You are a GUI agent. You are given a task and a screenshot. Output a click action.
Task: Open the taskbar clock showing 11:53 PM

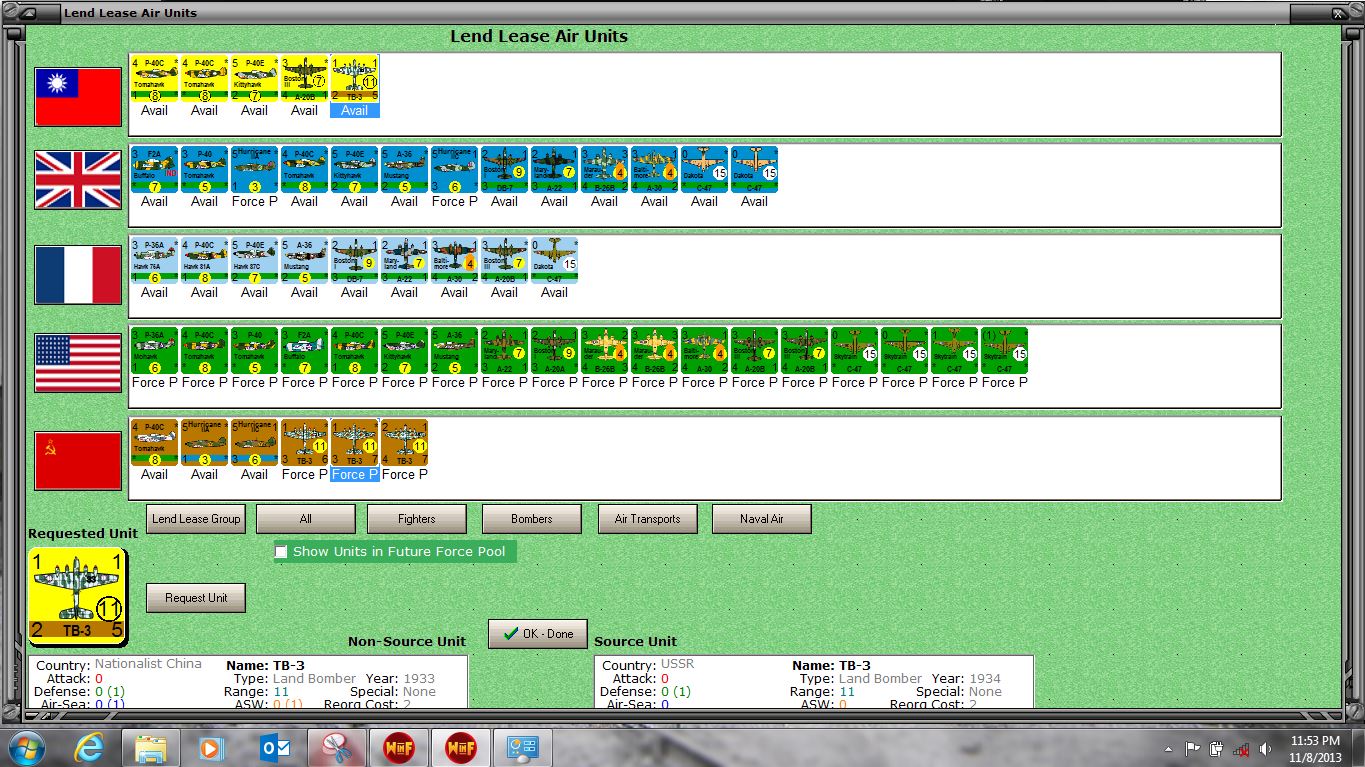(x=1314, y=748)
